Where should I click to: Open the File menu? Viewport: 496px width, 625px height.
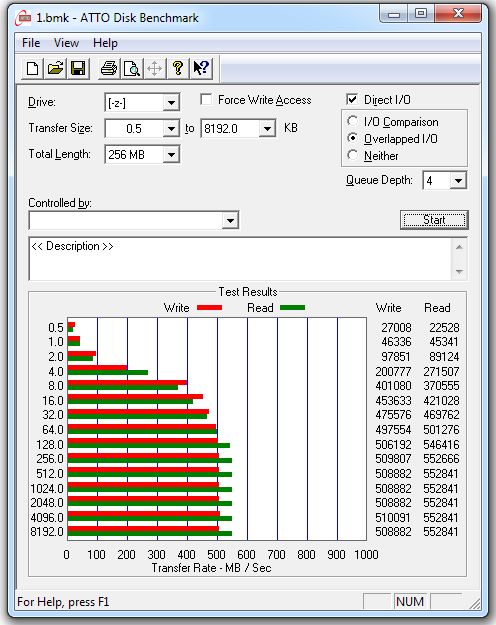click(x=31, y=43)
